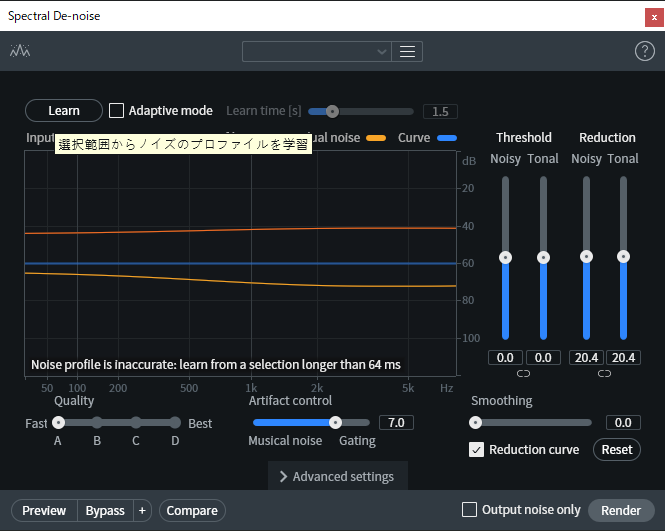Viewport: 665px width, 531px height.
Task: Click the Compare button
Action: point(192,511)
